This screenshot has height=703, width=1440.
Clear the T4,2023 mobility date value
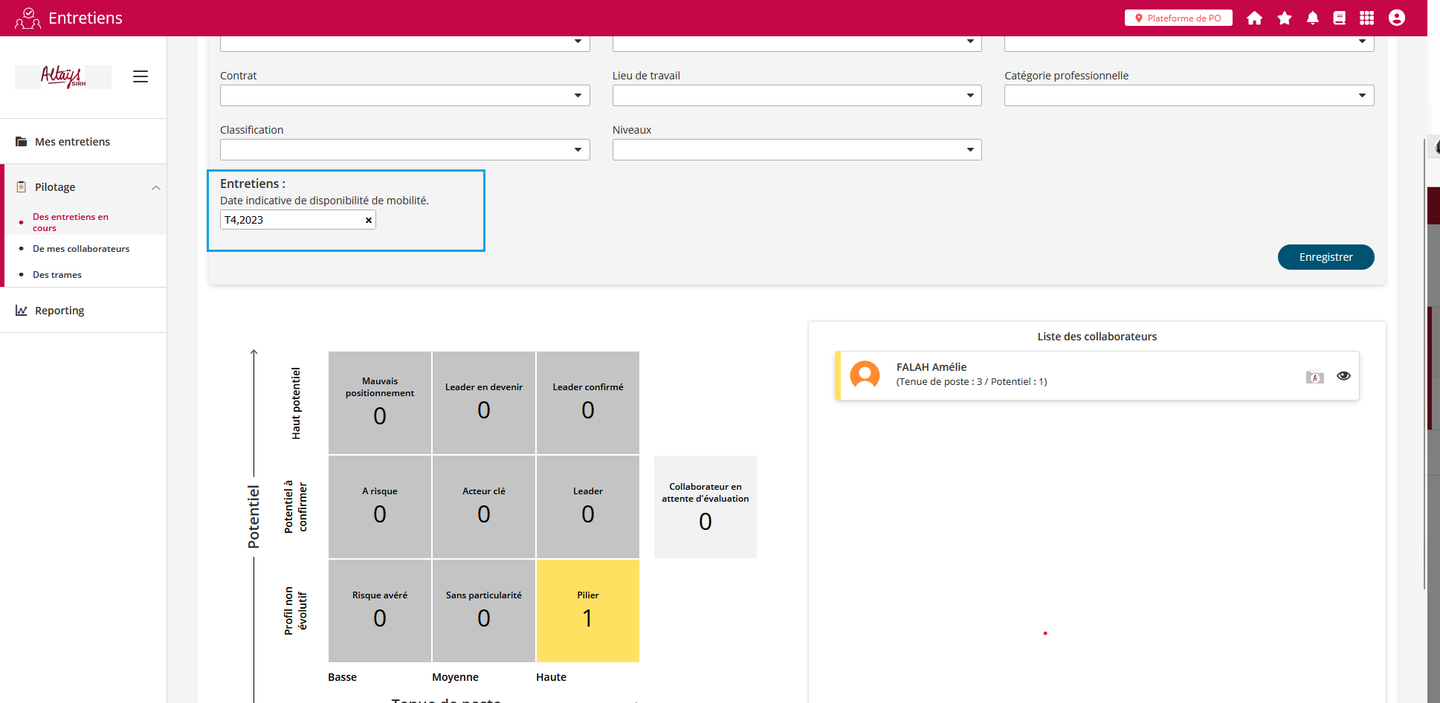click(368, 220)
